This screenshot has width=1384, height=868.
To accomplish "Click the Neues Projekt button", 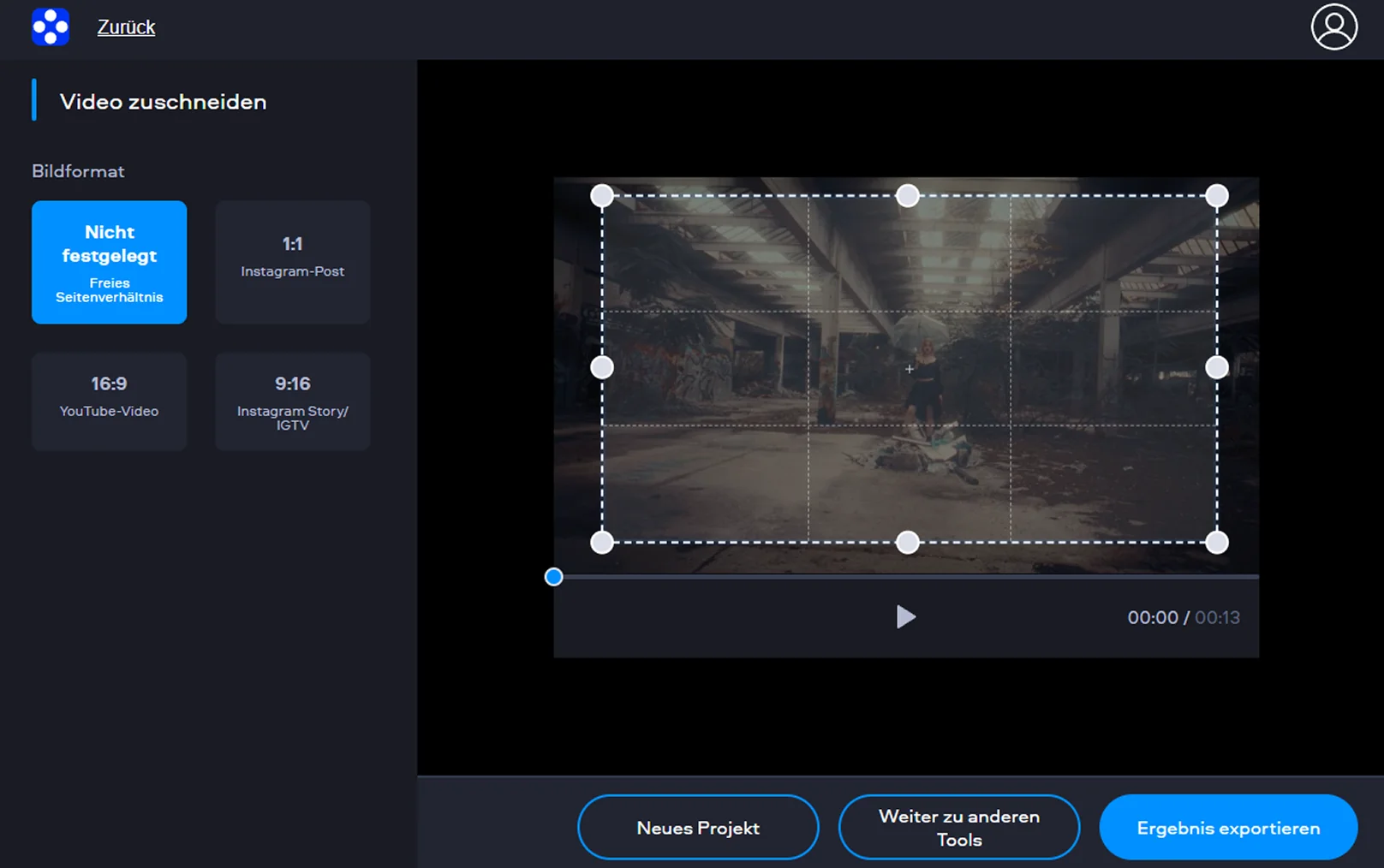I will pos(698,827).
